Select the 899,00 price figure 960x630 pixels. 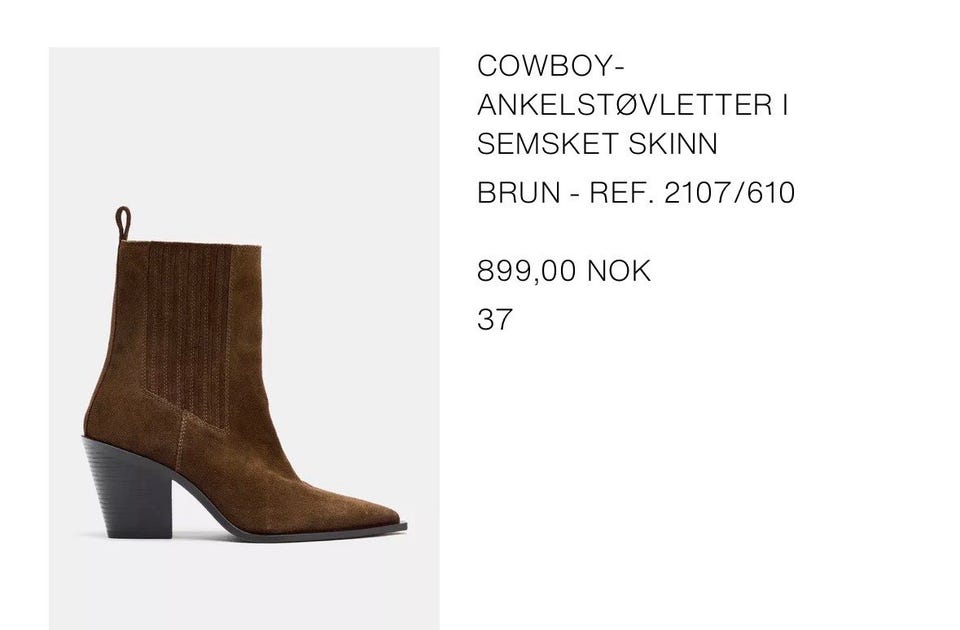click(x=527, y=271)
